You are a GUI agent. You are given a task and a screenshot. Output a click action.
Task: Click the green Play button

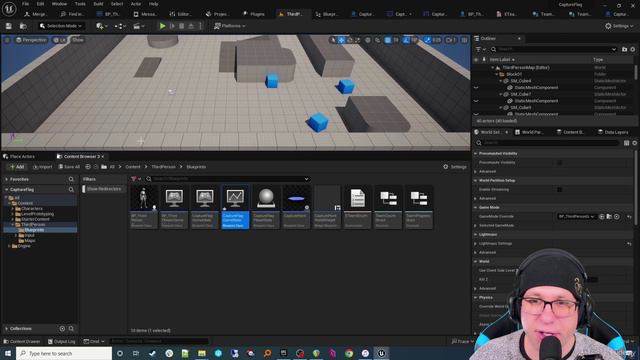click(x=162, y=26)
